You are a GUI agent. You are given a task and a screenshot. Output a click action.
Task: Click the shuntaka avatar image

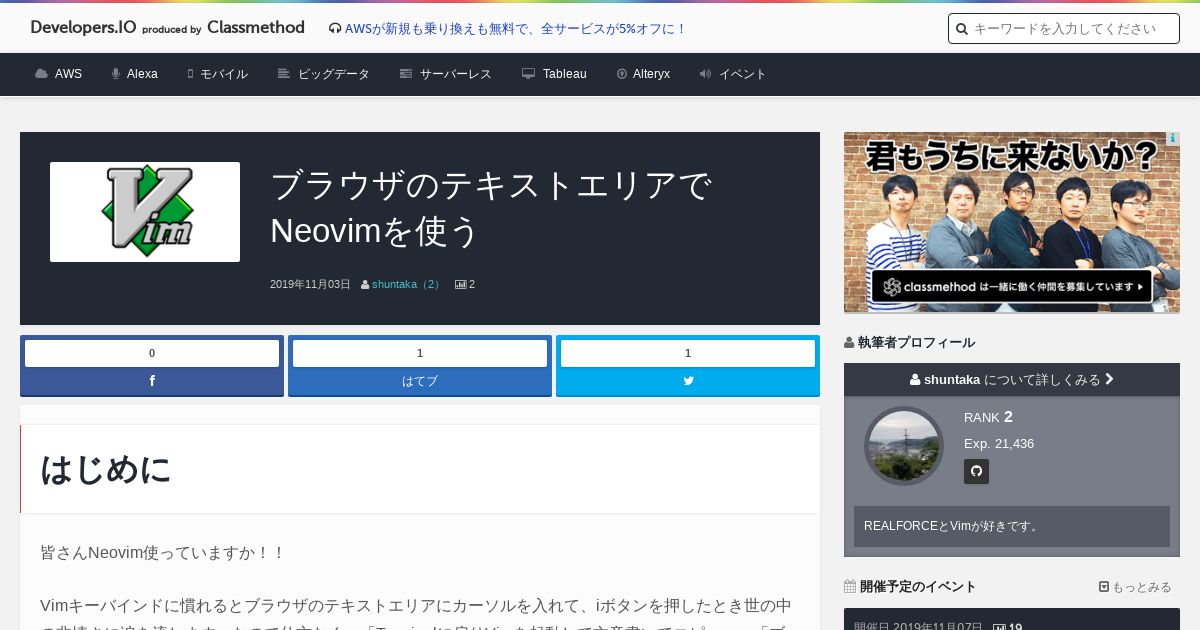coord(904,446)
